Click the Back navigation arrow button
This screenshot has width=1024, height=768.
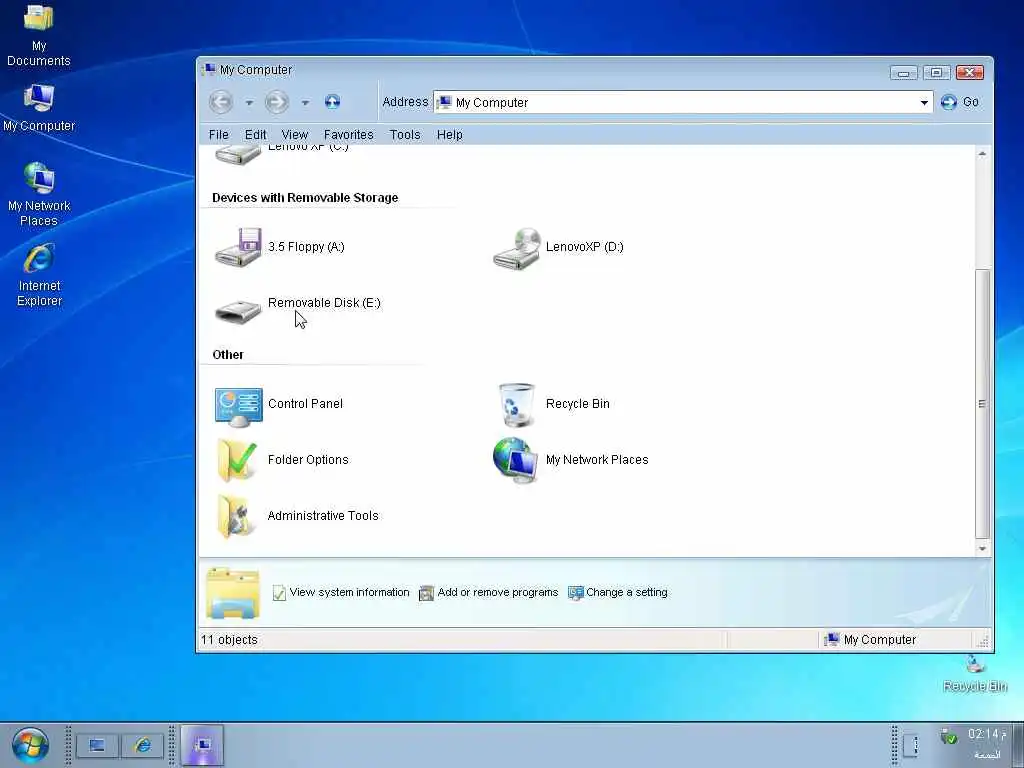221,102
